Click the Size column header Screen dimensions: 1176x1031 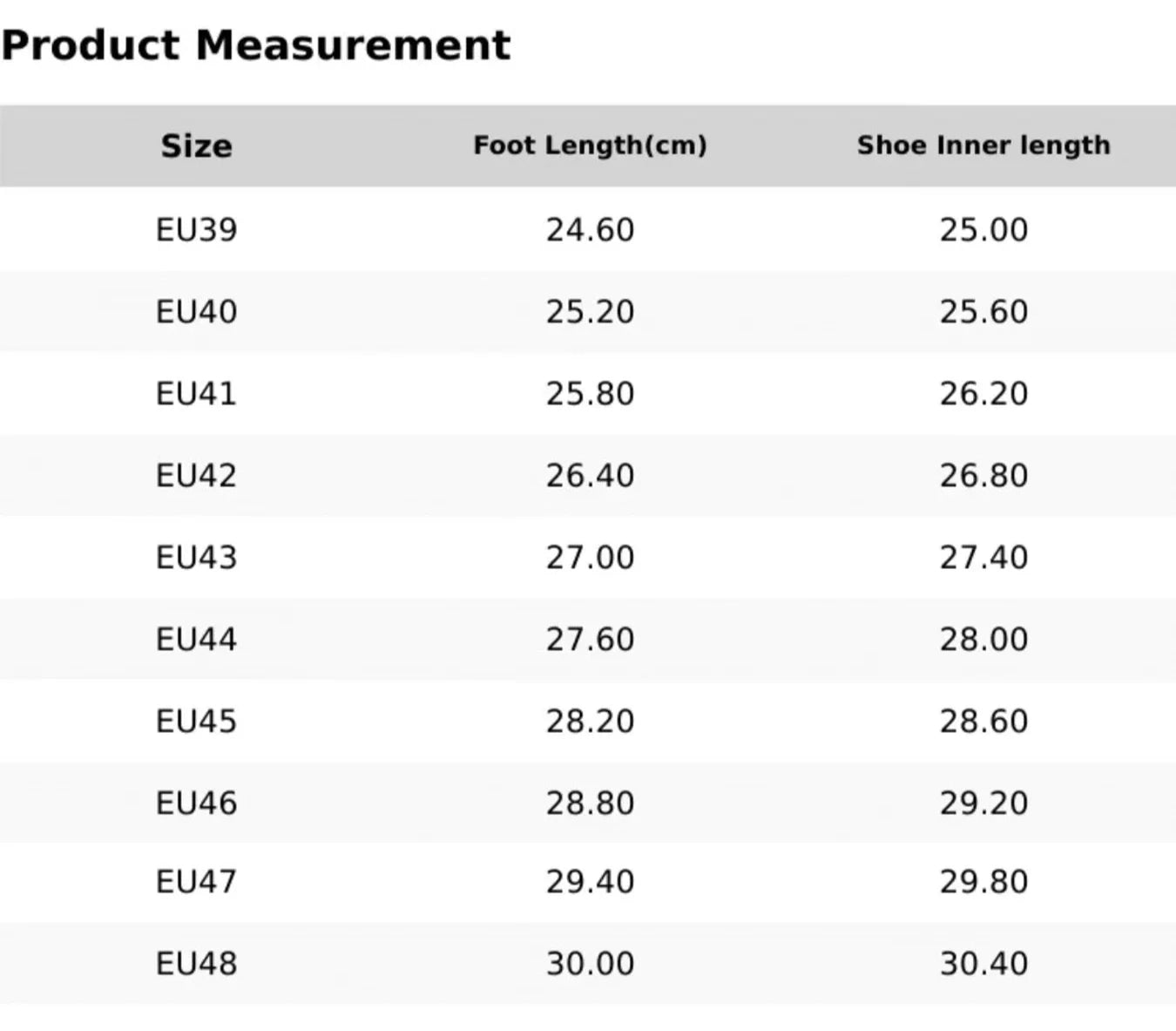196,146
